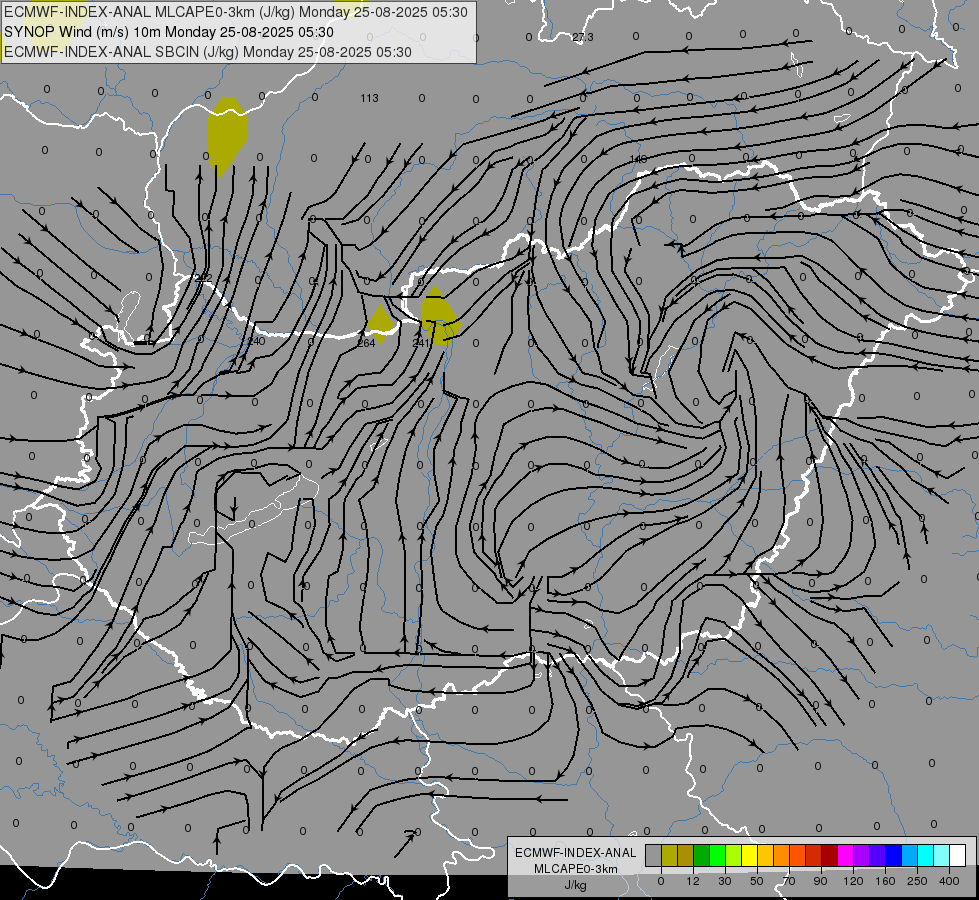Select the cyan swatch after tick 250
Image resolution: width=979 pixels, height=900 pixels.
tap(926, 855)
